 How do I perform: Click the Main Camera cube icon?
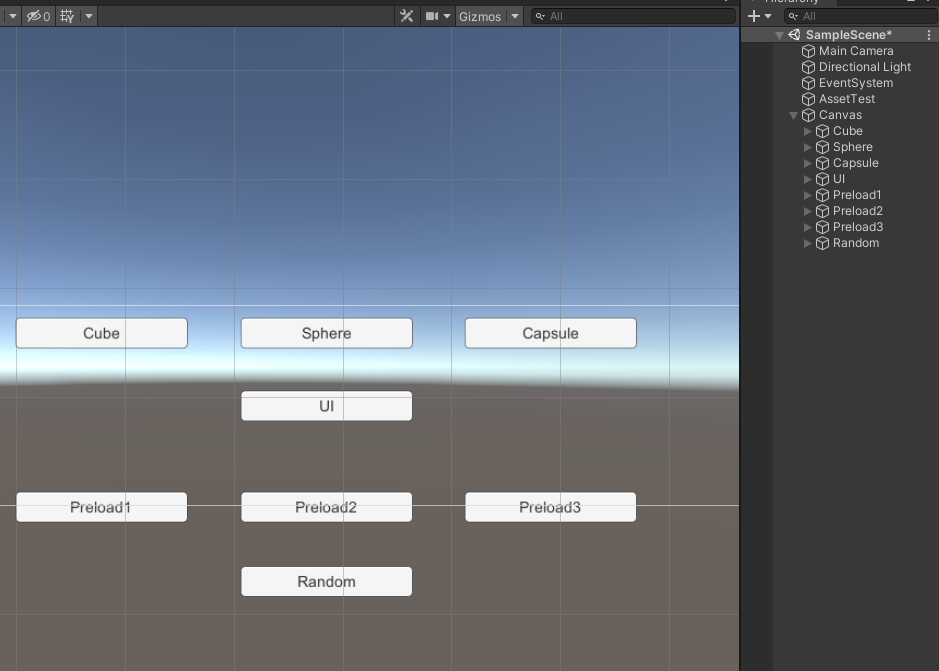pyautogui.click(x=808, y=51)
